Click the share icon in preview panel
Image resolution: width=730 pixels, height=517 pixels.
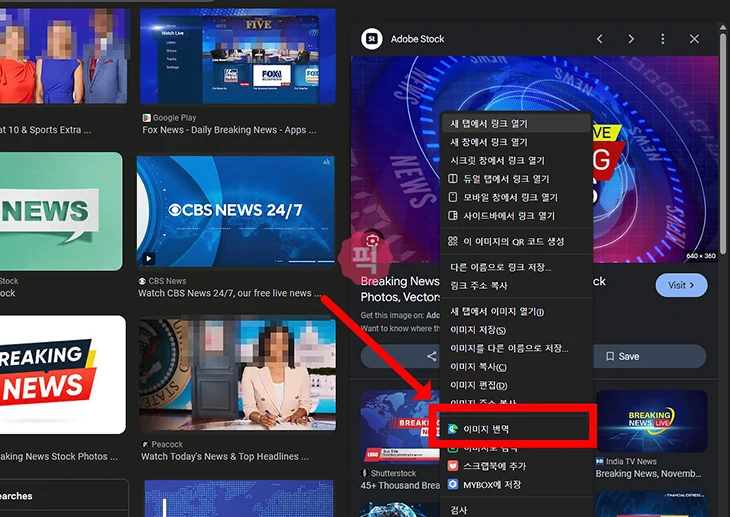432,356
